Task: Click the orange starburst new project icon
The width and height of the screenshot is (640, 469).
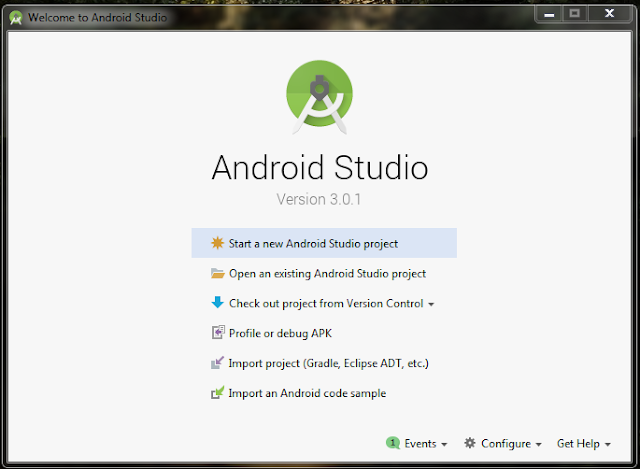Action: click(x=218, y=243)
